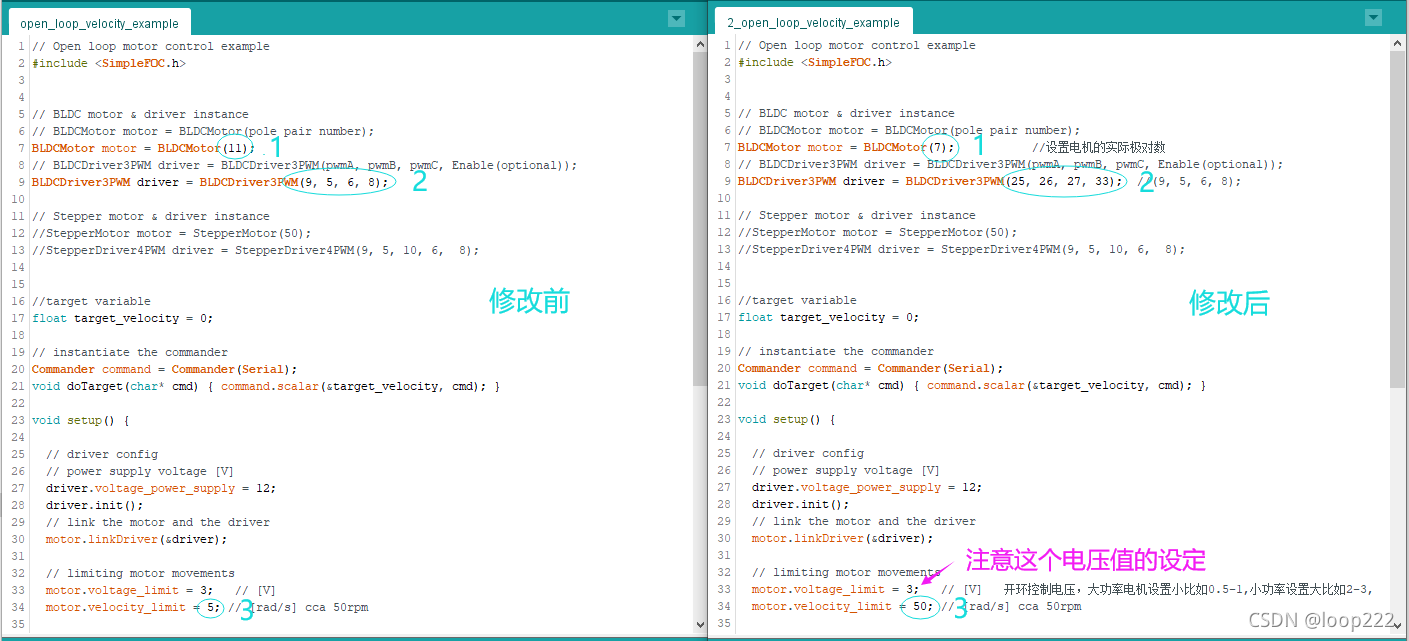Screen dimensions: 1409x641
Task: Click '// instantiate the commander' in the open_loop_velocity_example editor
Action: pos(130,352)
